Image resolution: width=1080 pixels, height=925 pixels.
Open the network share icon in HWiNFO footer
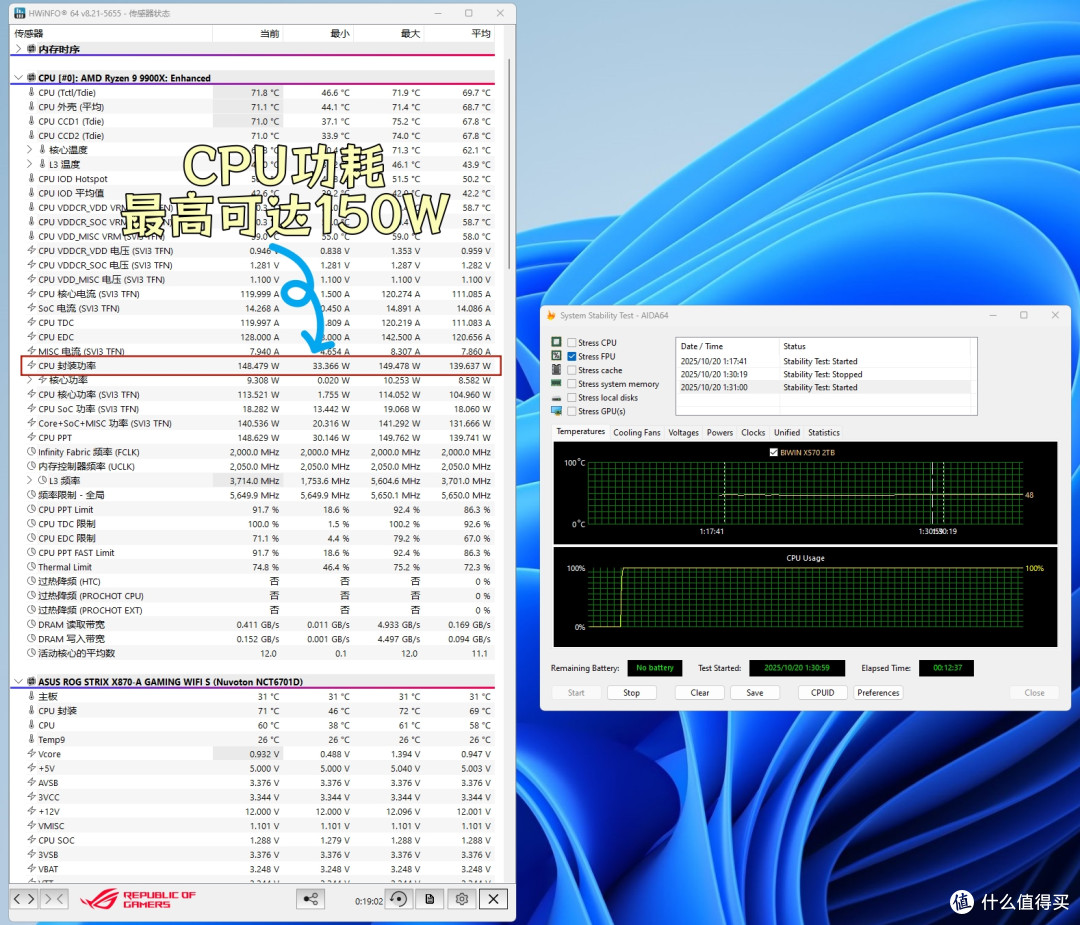(311, 899)
